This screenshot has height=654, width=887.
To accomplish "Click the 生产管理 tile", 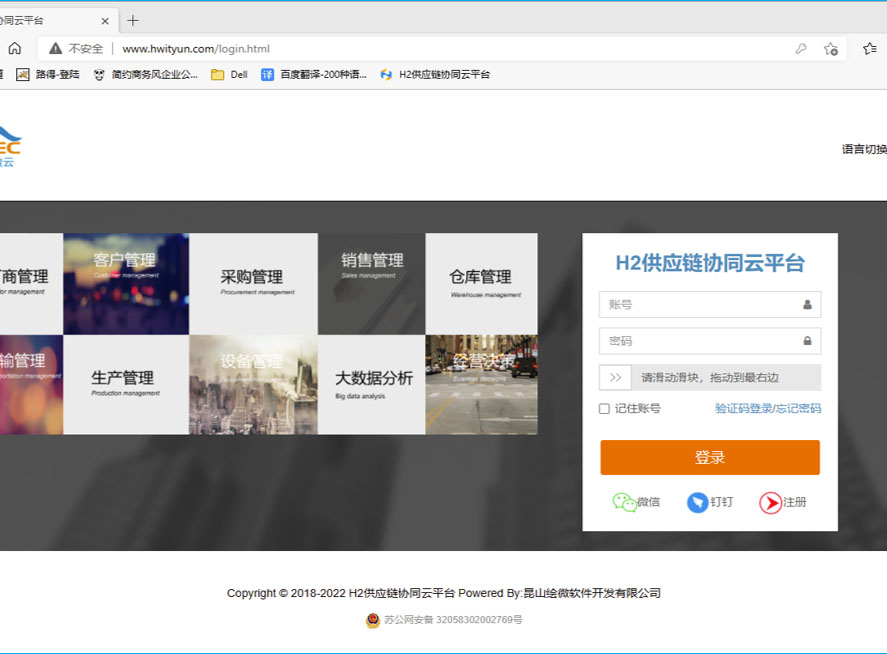I will (126, 385).
